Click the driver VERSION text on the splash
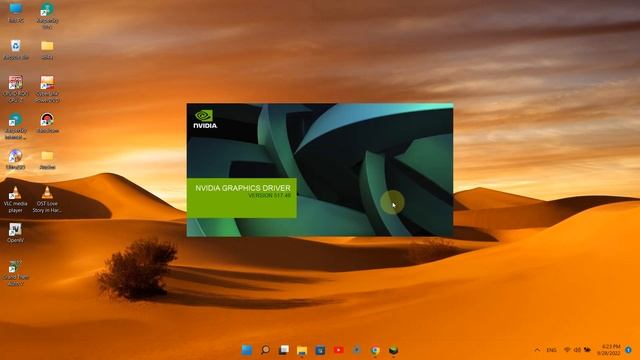This screenshot has height=360, width=640. point(270,196)
